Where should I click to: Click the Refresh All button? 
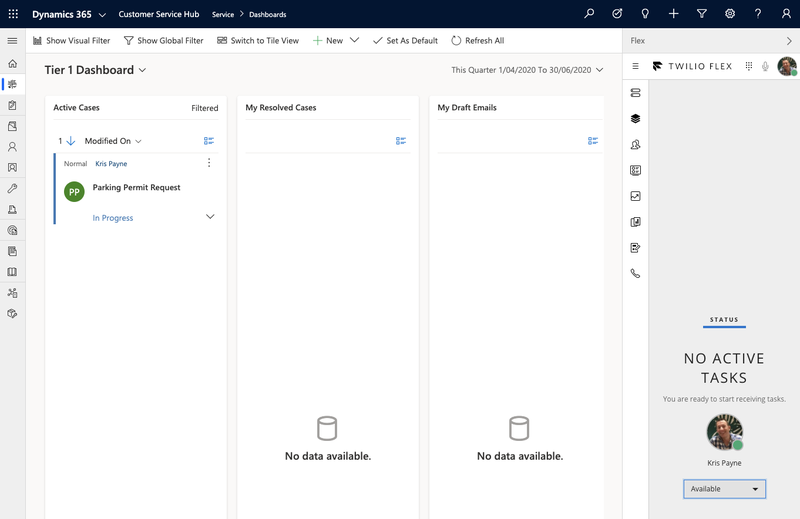pos(478,41)
